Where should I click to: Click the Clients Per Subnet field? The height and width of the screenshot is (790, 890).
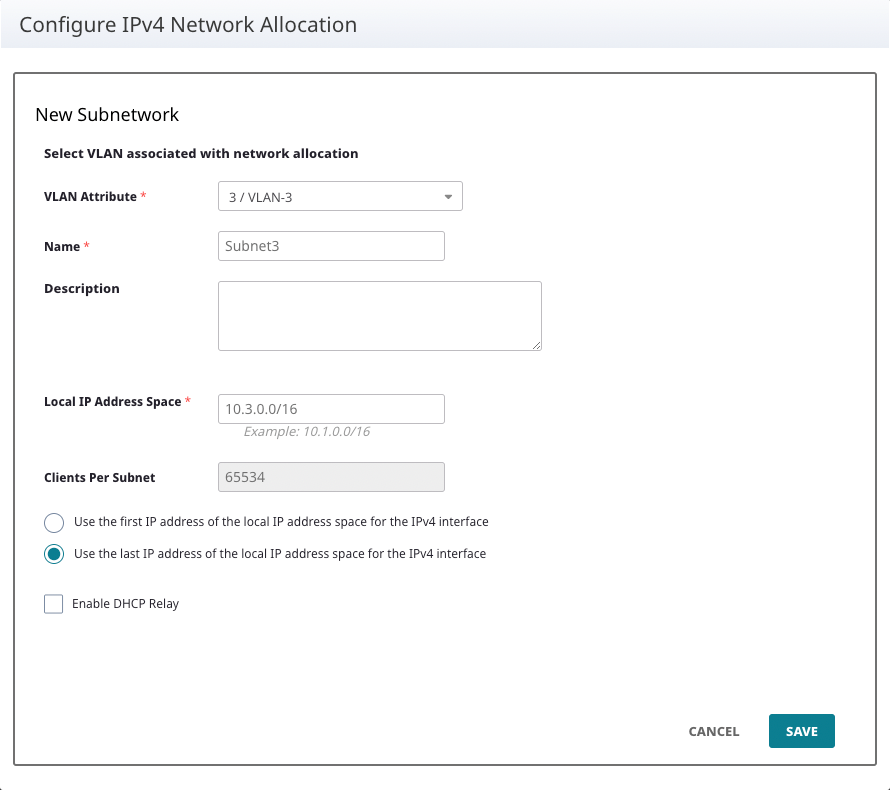click(331, 477)
